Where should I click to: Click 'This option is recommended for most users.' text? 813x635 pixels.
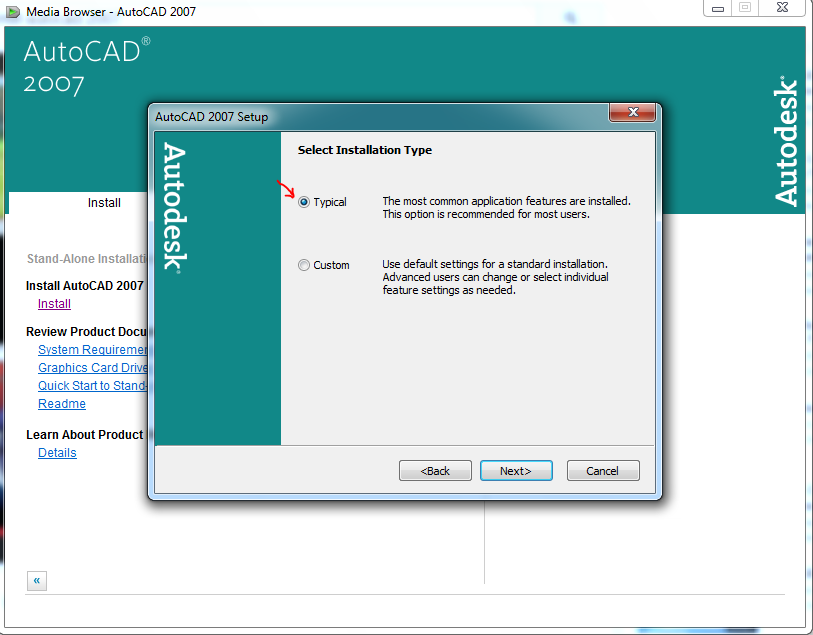486,214
